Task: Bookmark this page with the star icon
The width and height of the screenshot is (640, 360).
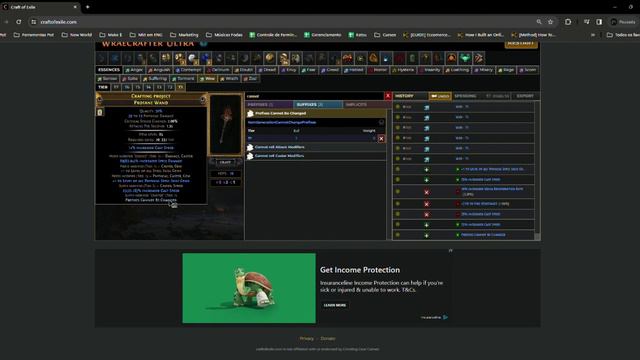Action: coord(550,22)
